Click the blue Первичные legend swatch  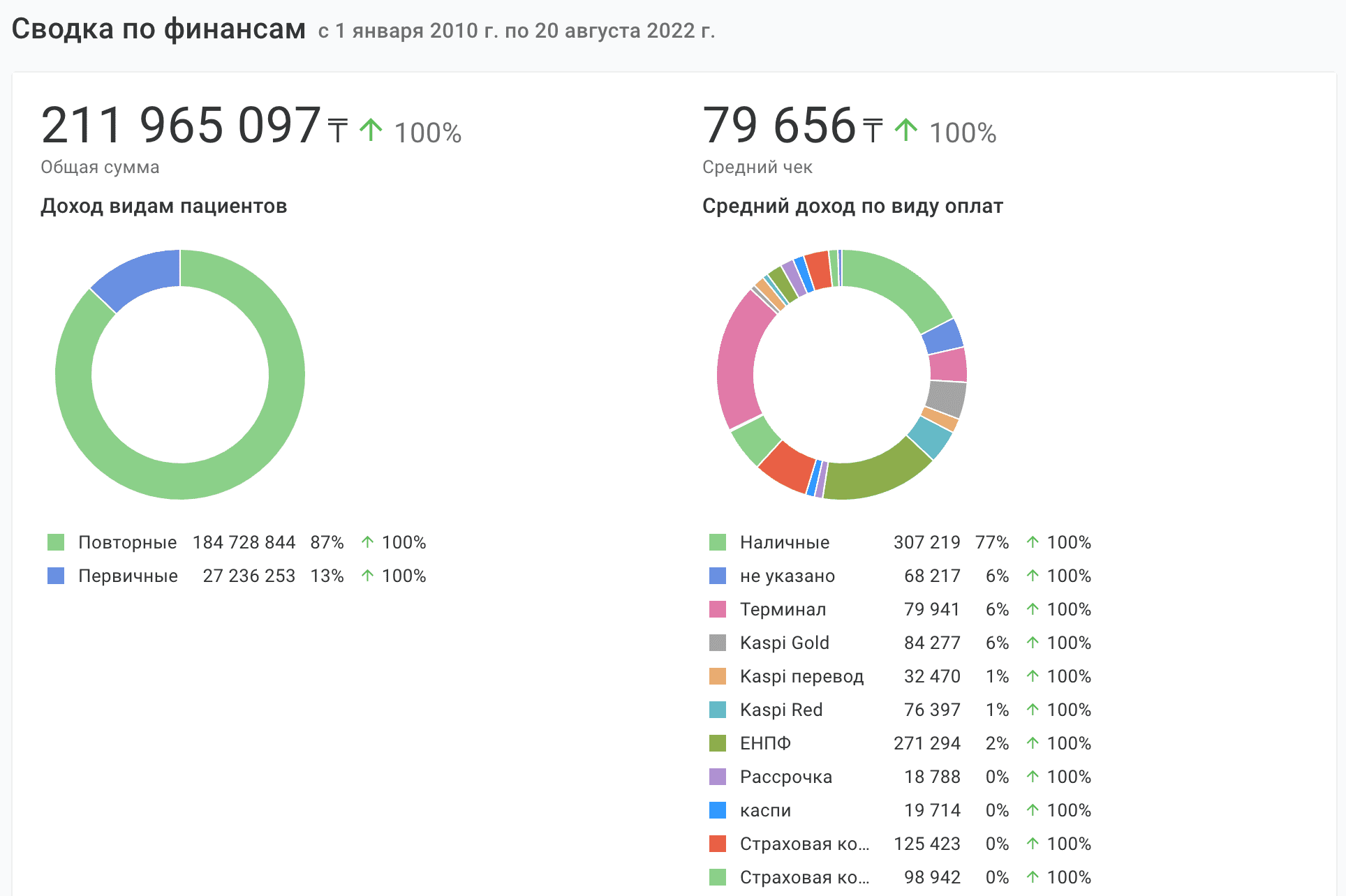tap(56, 576)
